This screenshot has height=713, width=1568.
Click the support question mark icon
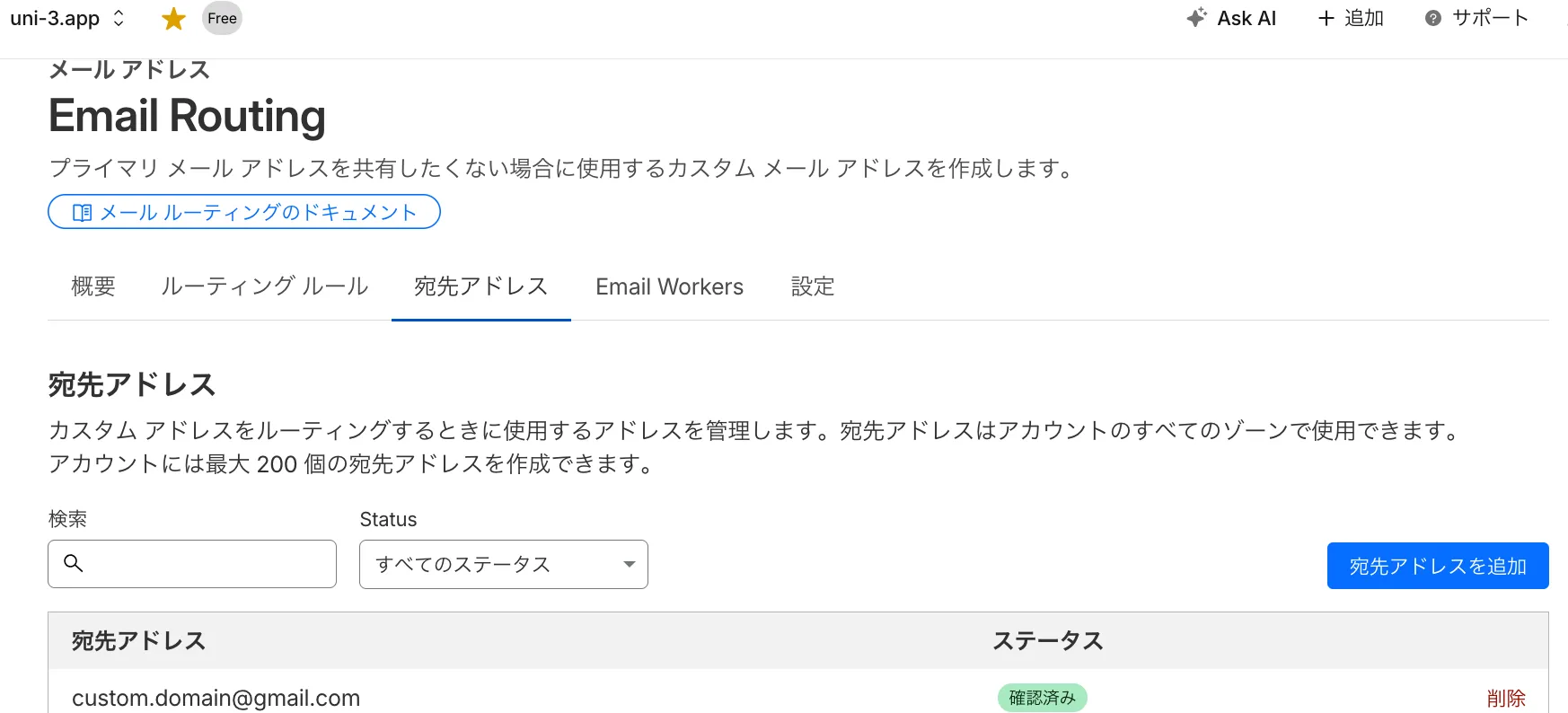click(1433, 18)
